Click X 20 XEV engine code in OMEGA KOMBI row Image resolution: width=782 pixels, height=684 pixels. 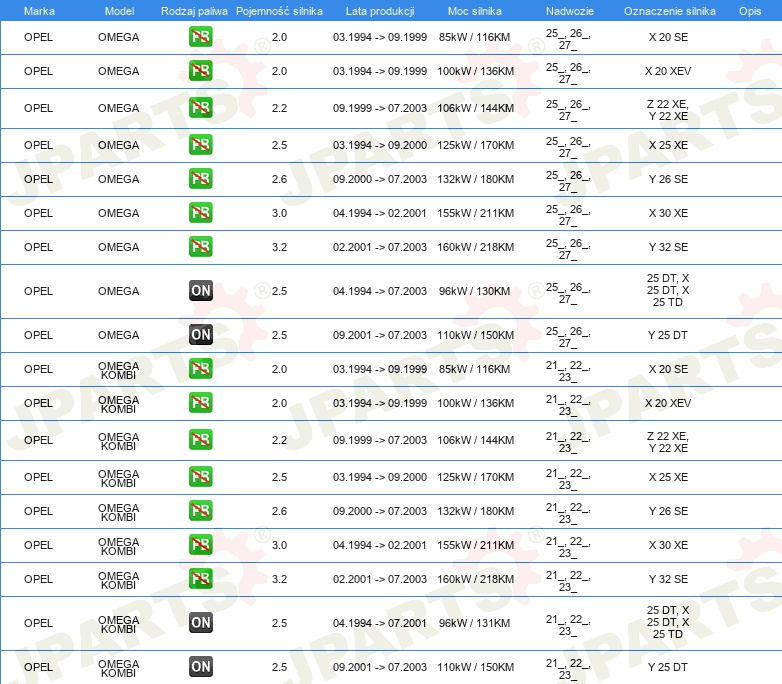pos(668,403)
